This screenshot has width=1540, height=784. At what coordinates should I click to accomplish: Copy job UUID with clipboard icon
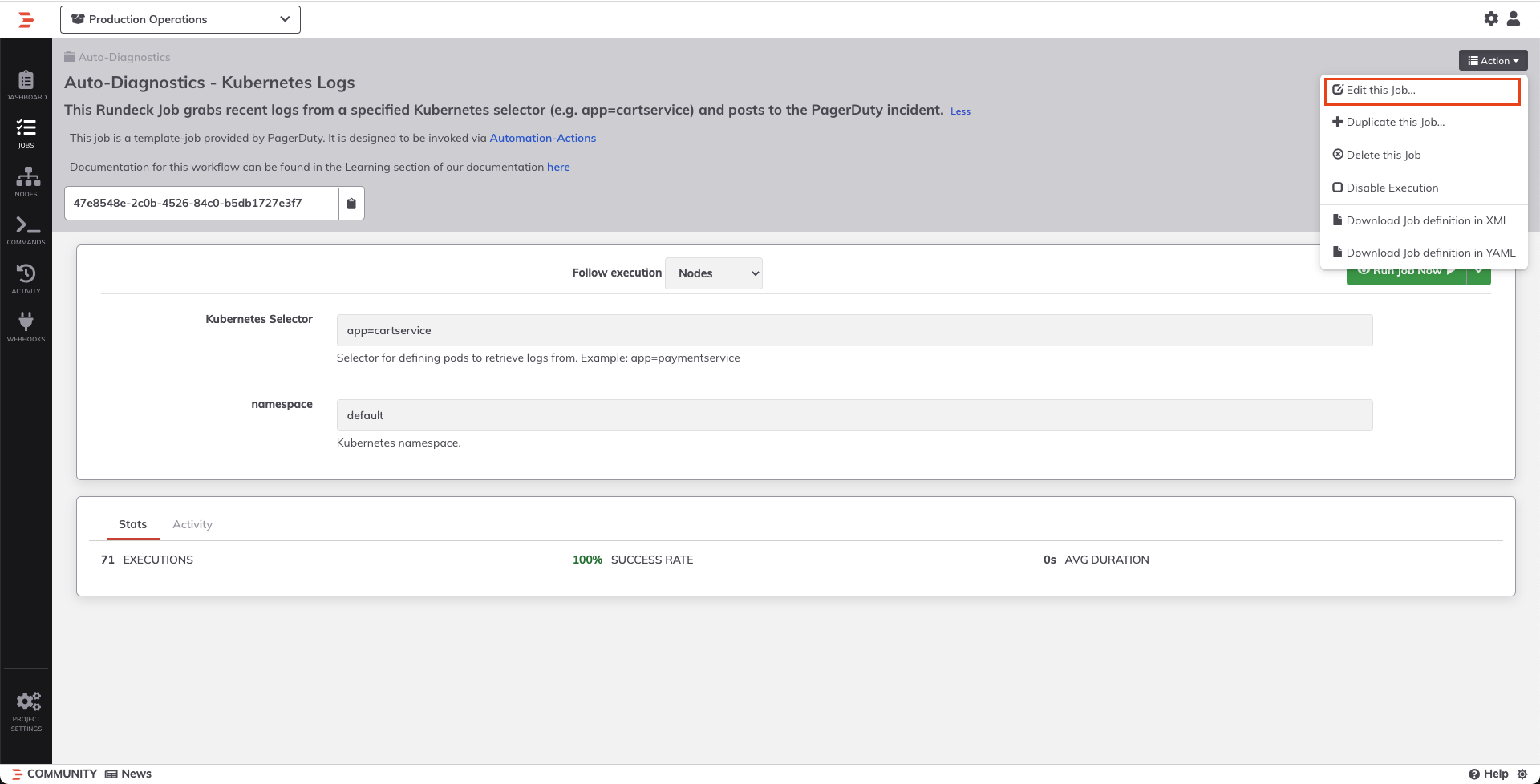pos(351,204)
